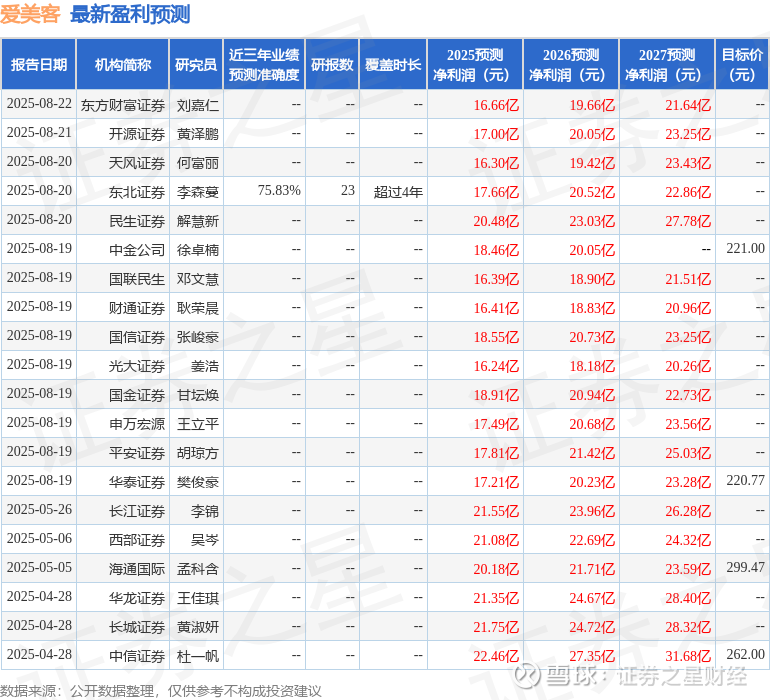The image size is (770, 700).
Task: Click researcher name 刘嘉仁
Action: (x=198, y=105)
